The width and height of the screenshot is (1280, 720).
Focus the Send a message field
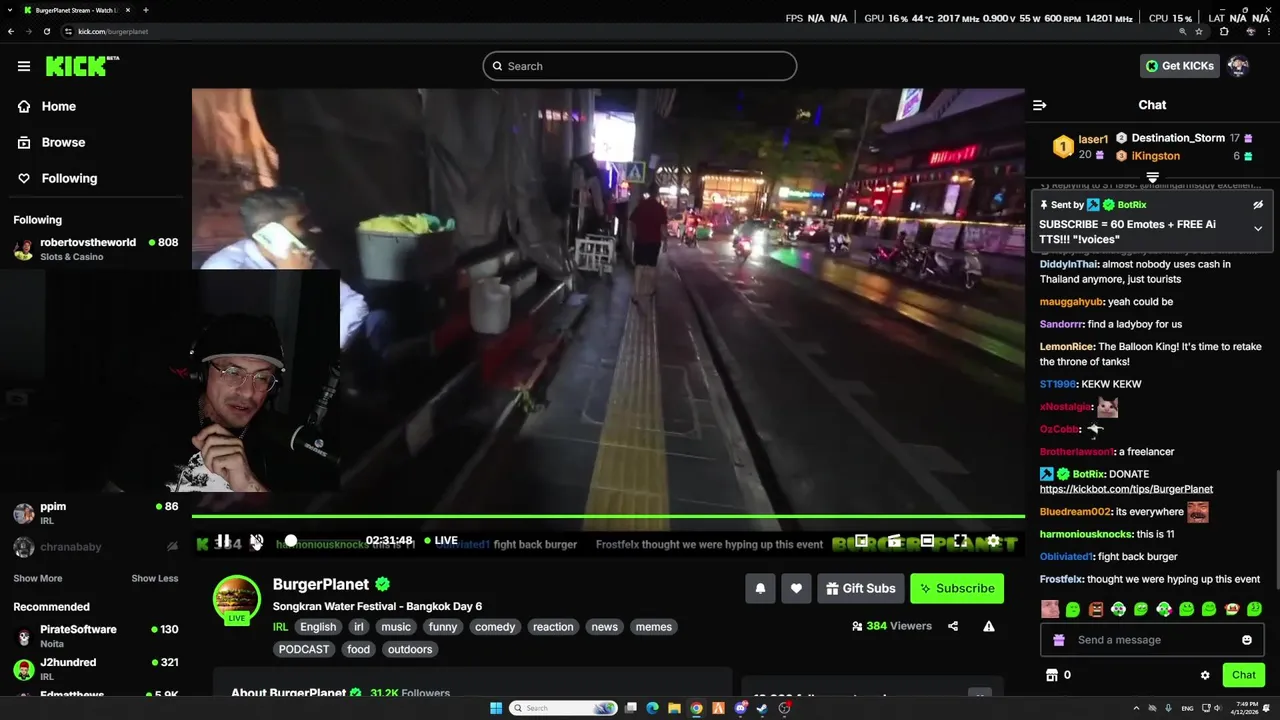tap(1152, 640)
